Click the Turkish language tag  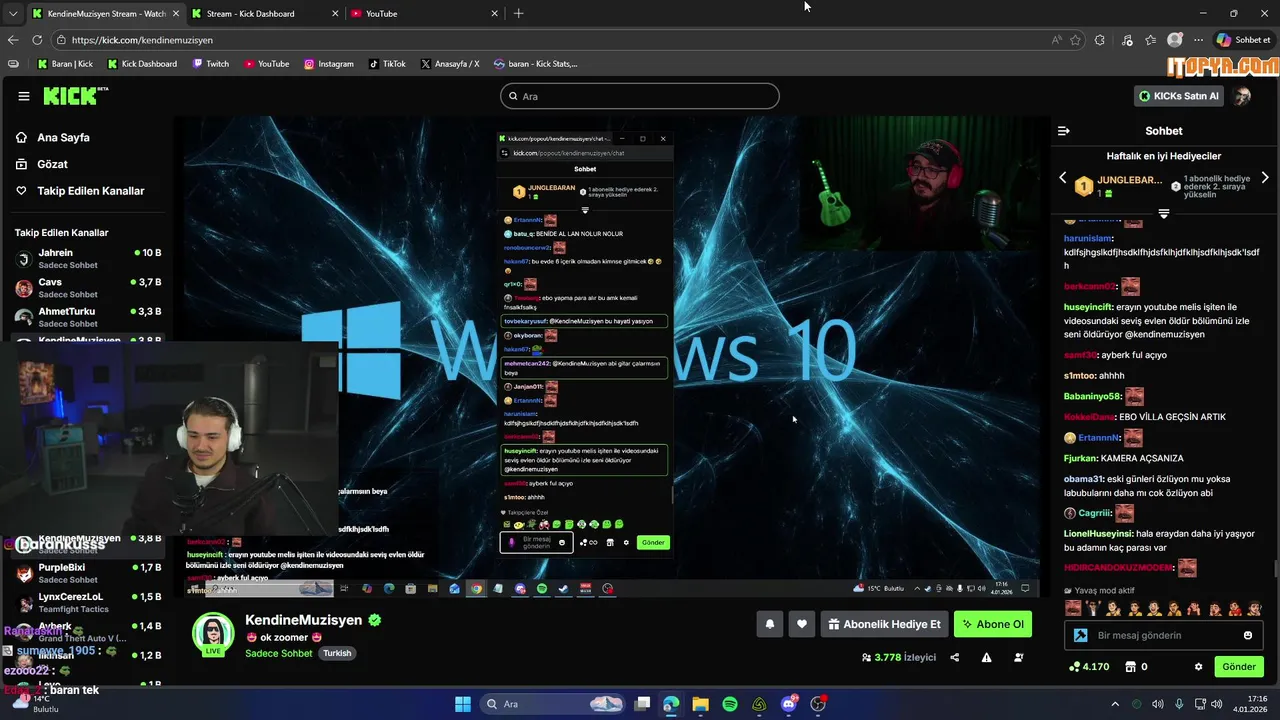point(337,653)
